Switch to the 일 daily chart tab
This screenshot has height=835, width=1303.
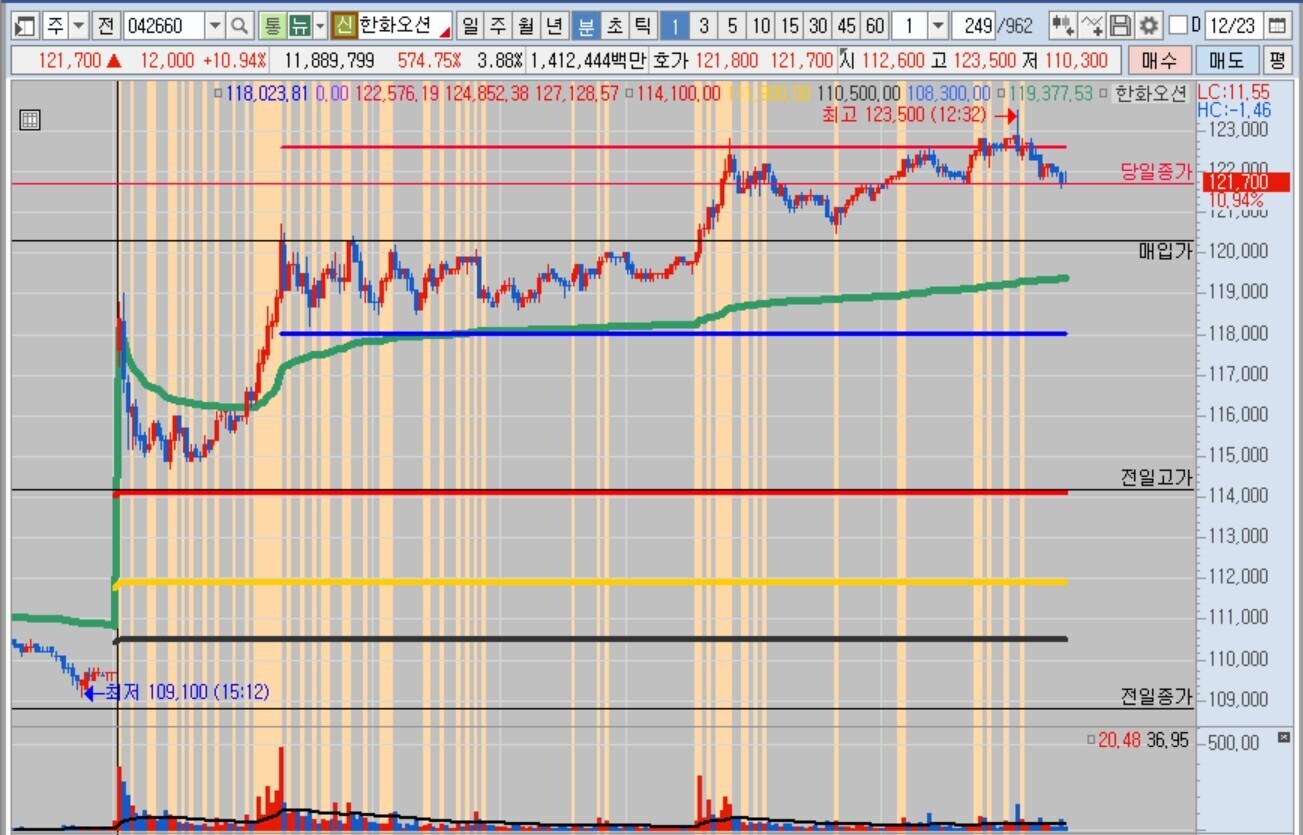pos(470,25)
